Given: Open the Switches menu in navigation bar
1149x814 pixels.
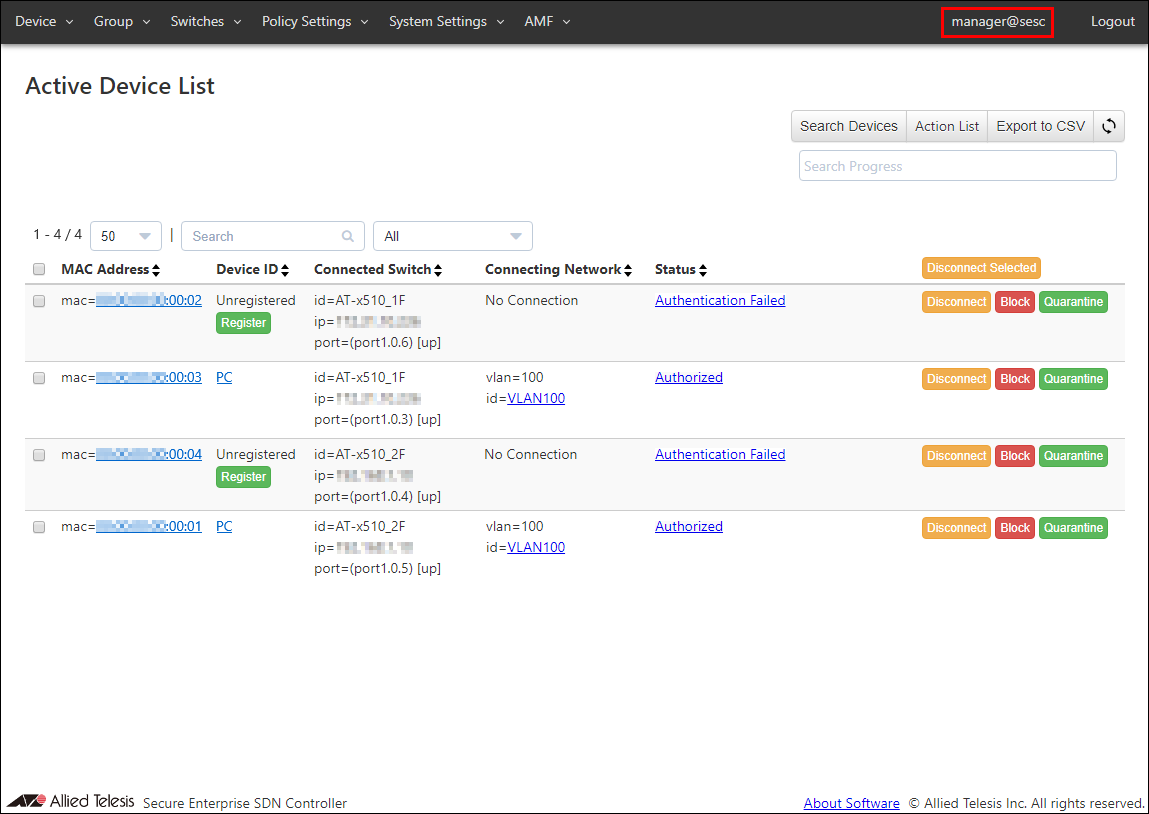Looking at the screenshot, I should pyautogui.click(x=206, y=22).
